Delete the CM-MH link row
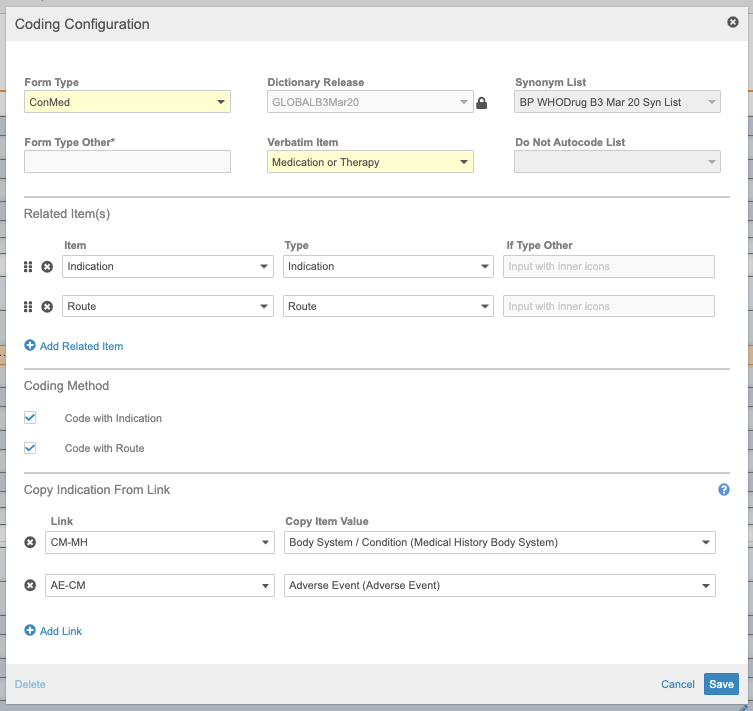Image resolution: width=753 pixels, height=711 pixels. click(30, 543)
